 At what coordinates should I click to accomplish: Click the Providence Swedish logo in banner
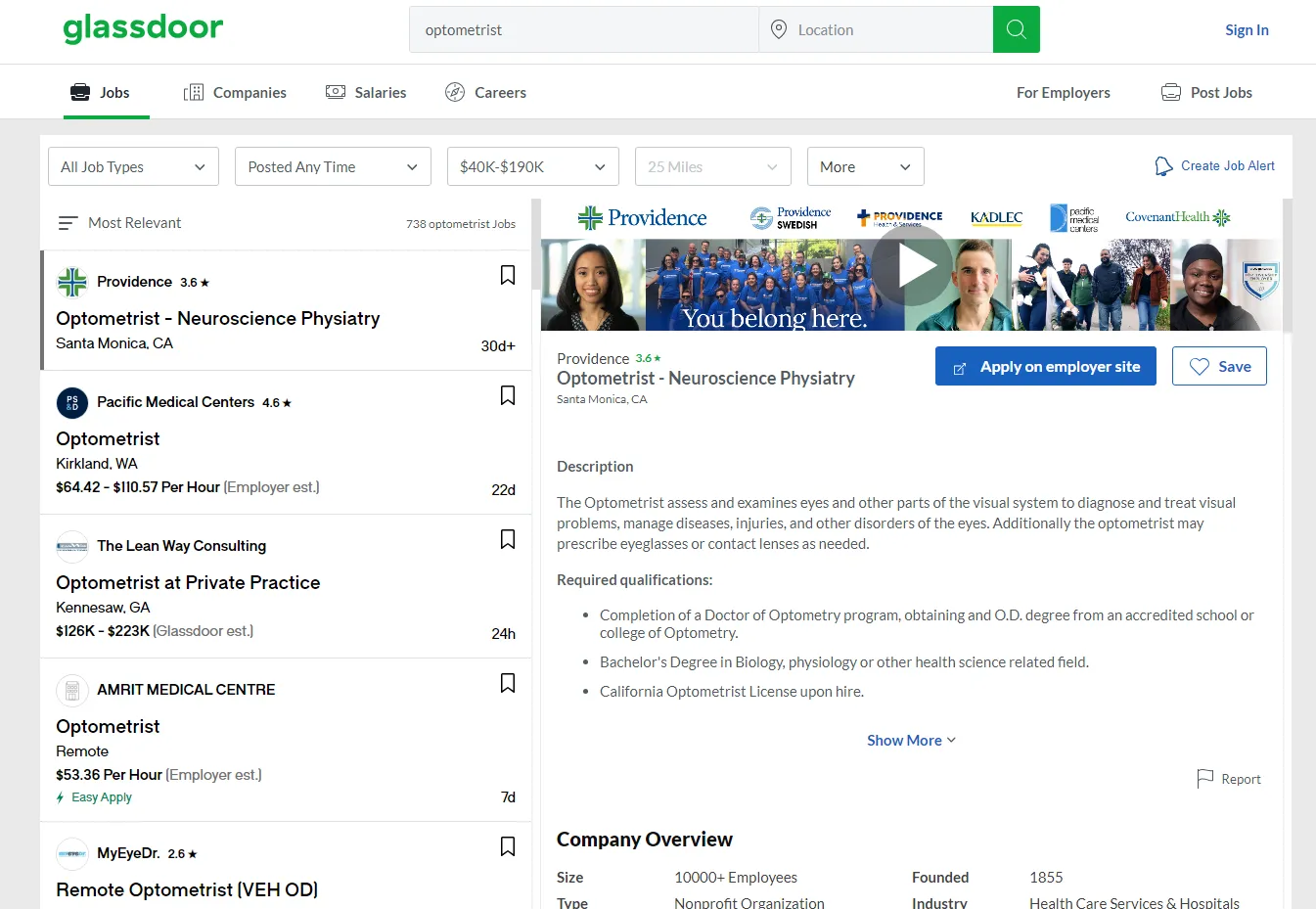pyautogui.click(x=791, y=217)
